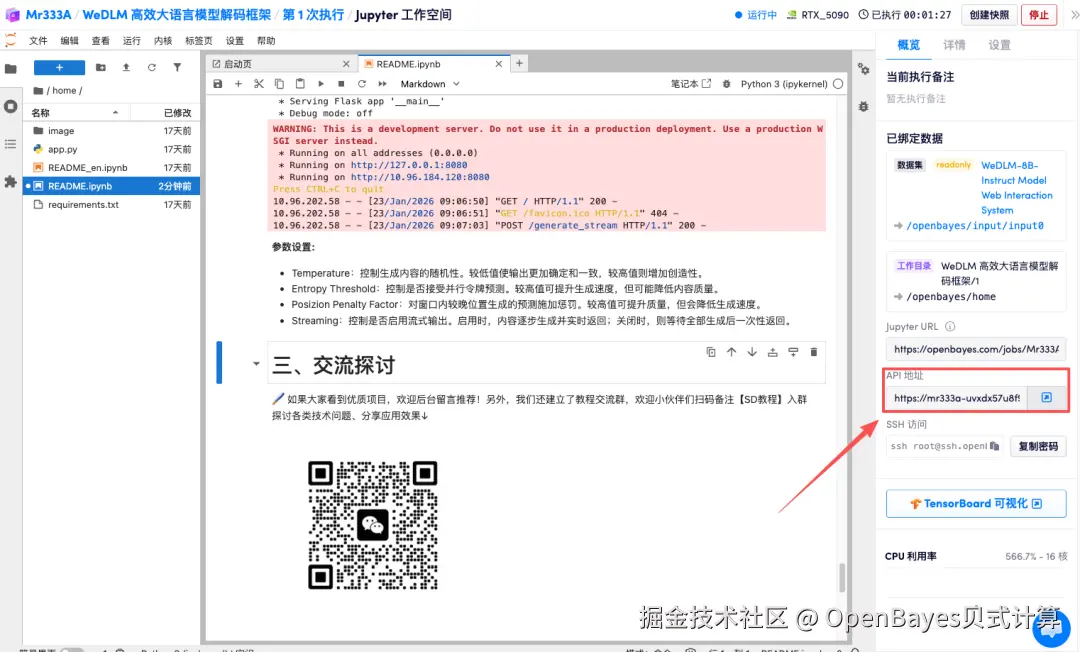Open the table of contents sidebar panel
Screen dimensions: 1080x652
10,144
